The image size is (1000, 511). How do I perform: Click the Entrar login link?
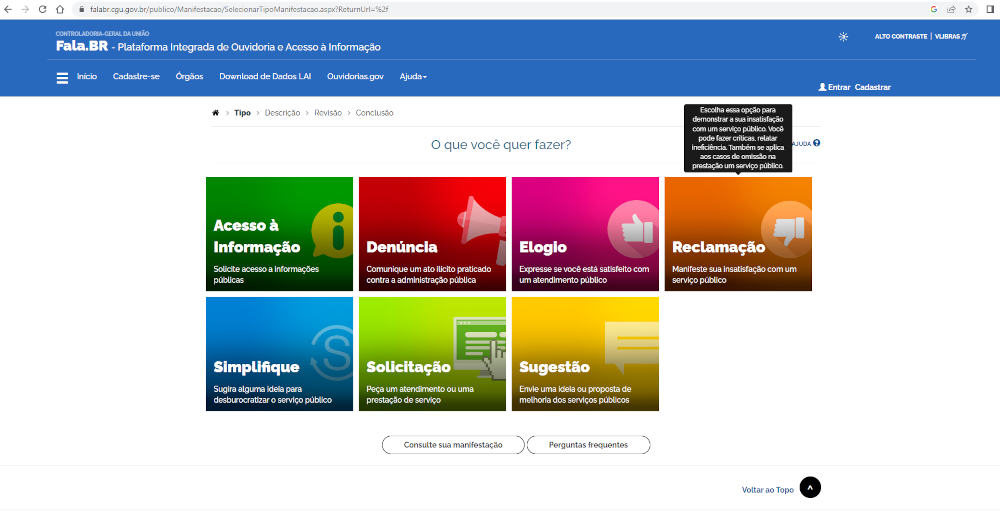pos(839,87)
